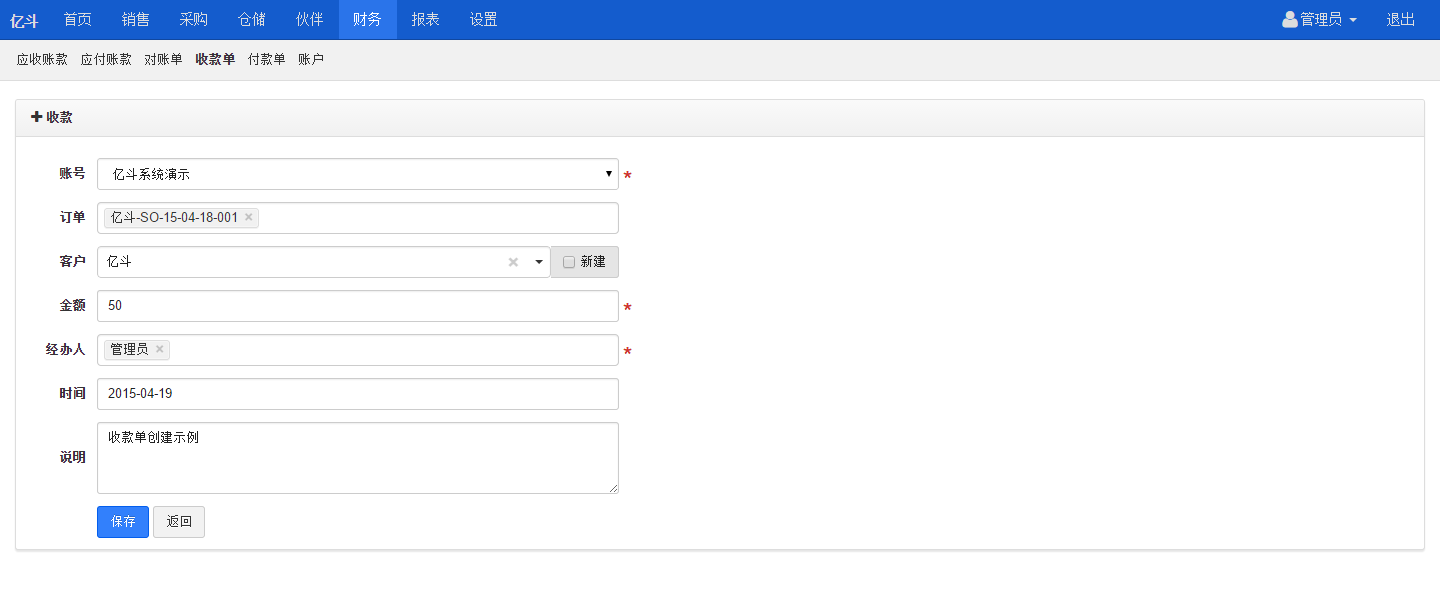
Task: Click the 时间 date field
Action: (x=357, y=394)
